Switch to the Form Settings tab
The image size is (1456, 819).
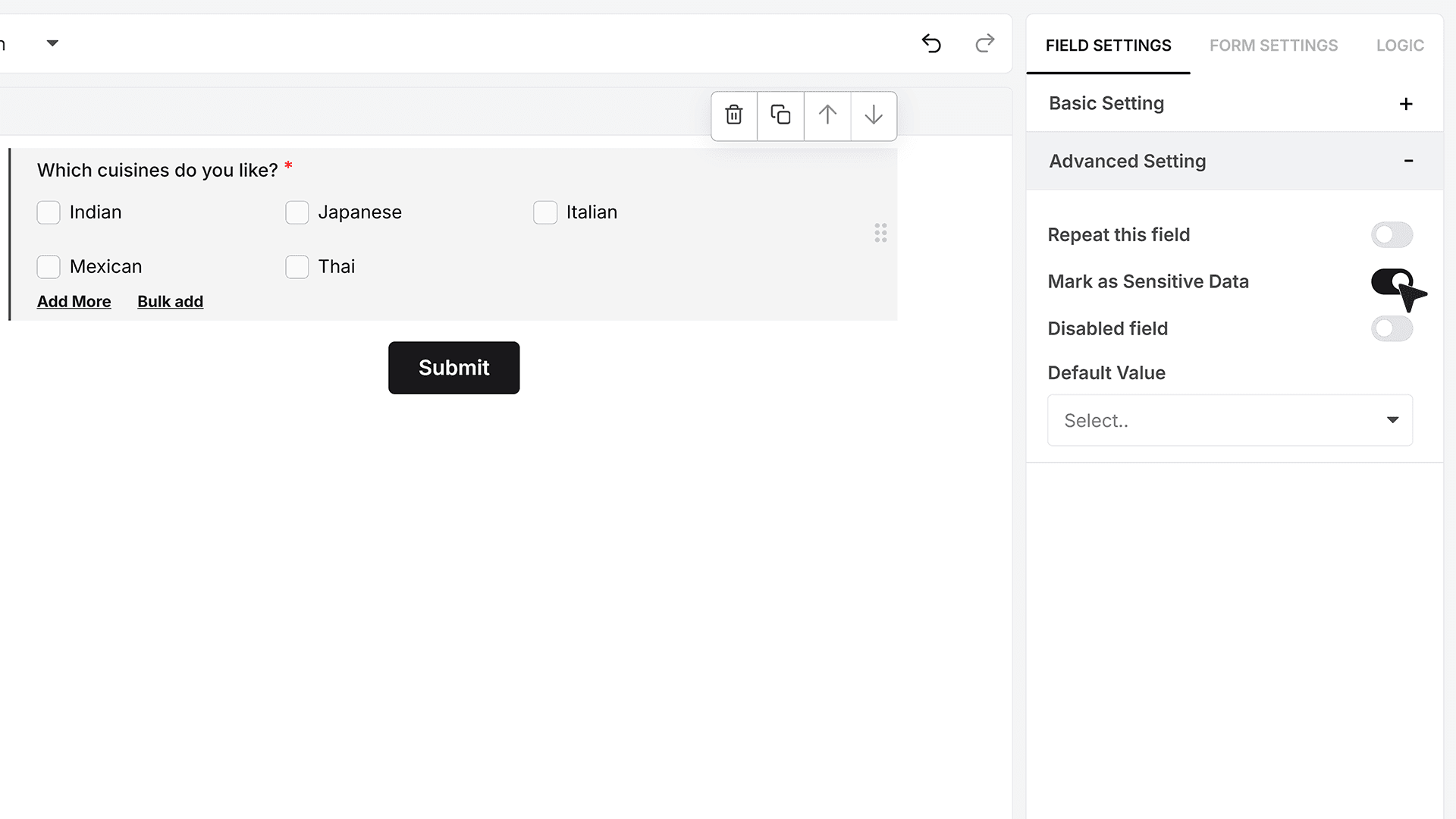(1273, 45)
